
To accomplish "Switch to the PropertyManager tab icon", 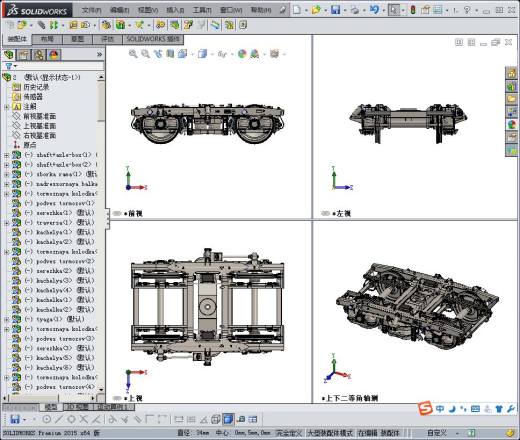I will tap(24, 55).
